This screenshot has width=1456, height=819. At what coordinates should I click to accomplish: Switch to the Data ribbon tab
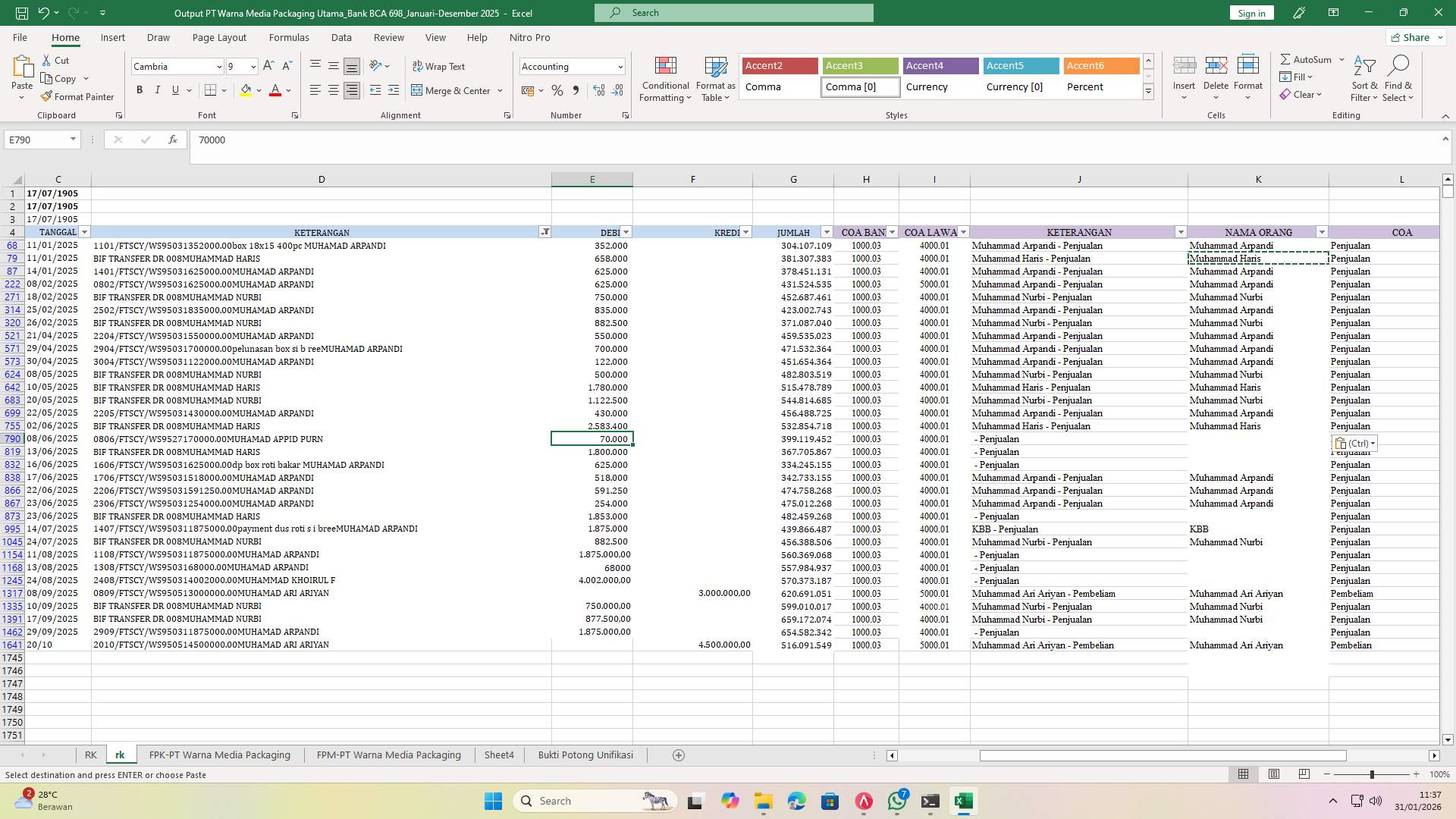tap(341, 37)
